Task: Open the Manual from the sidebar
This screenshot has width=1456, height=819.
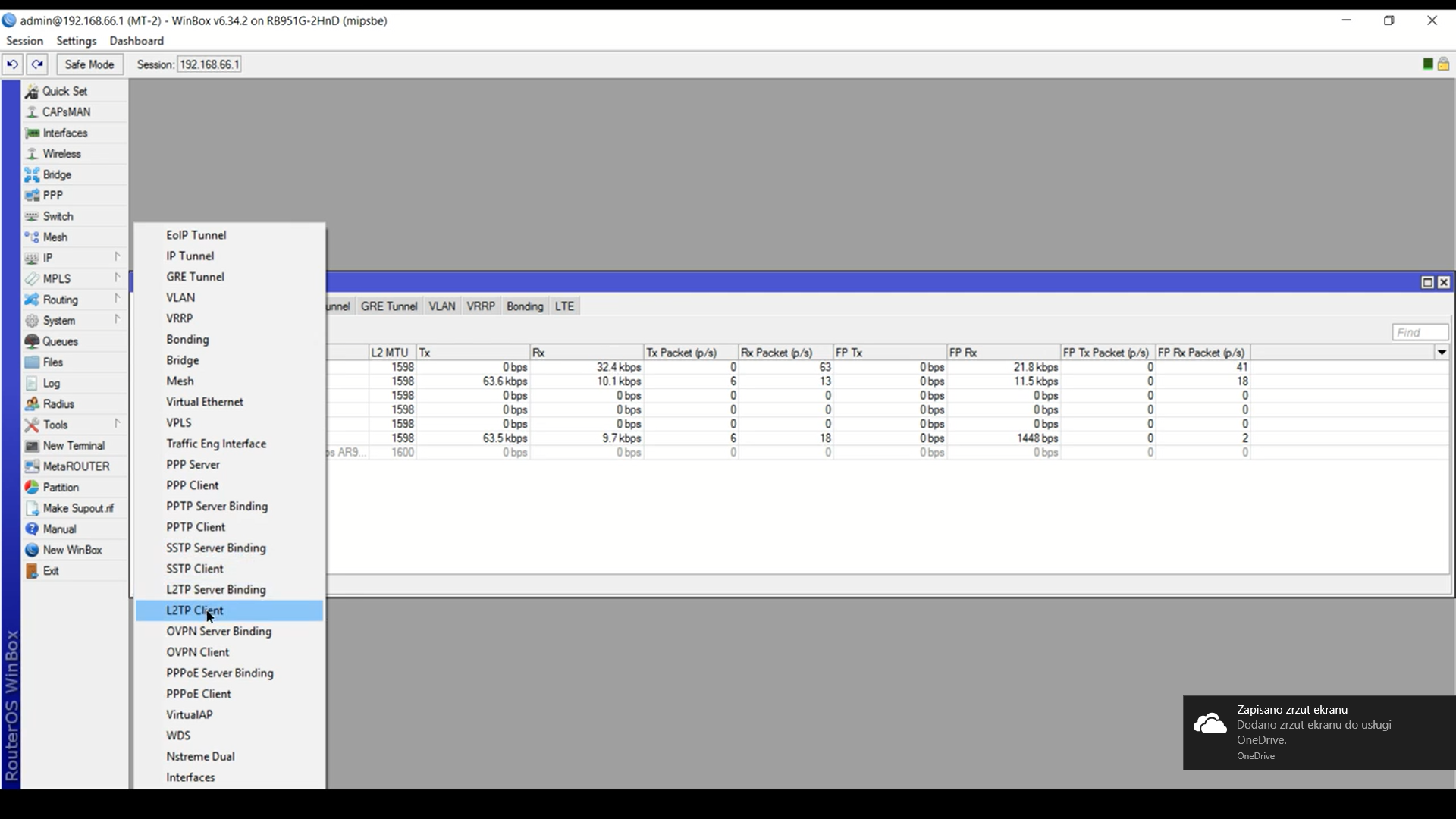Action: tap(74, 529)
